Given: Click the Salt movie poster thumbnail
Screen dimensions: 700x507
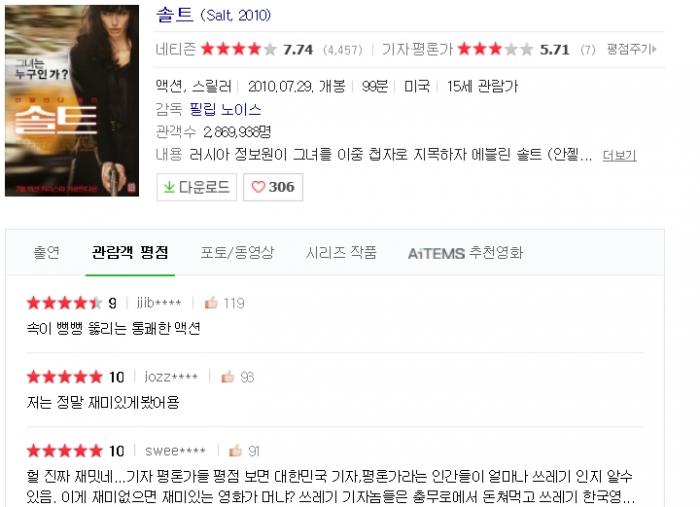Looking at the screenshot, I should tap(72, 100).
